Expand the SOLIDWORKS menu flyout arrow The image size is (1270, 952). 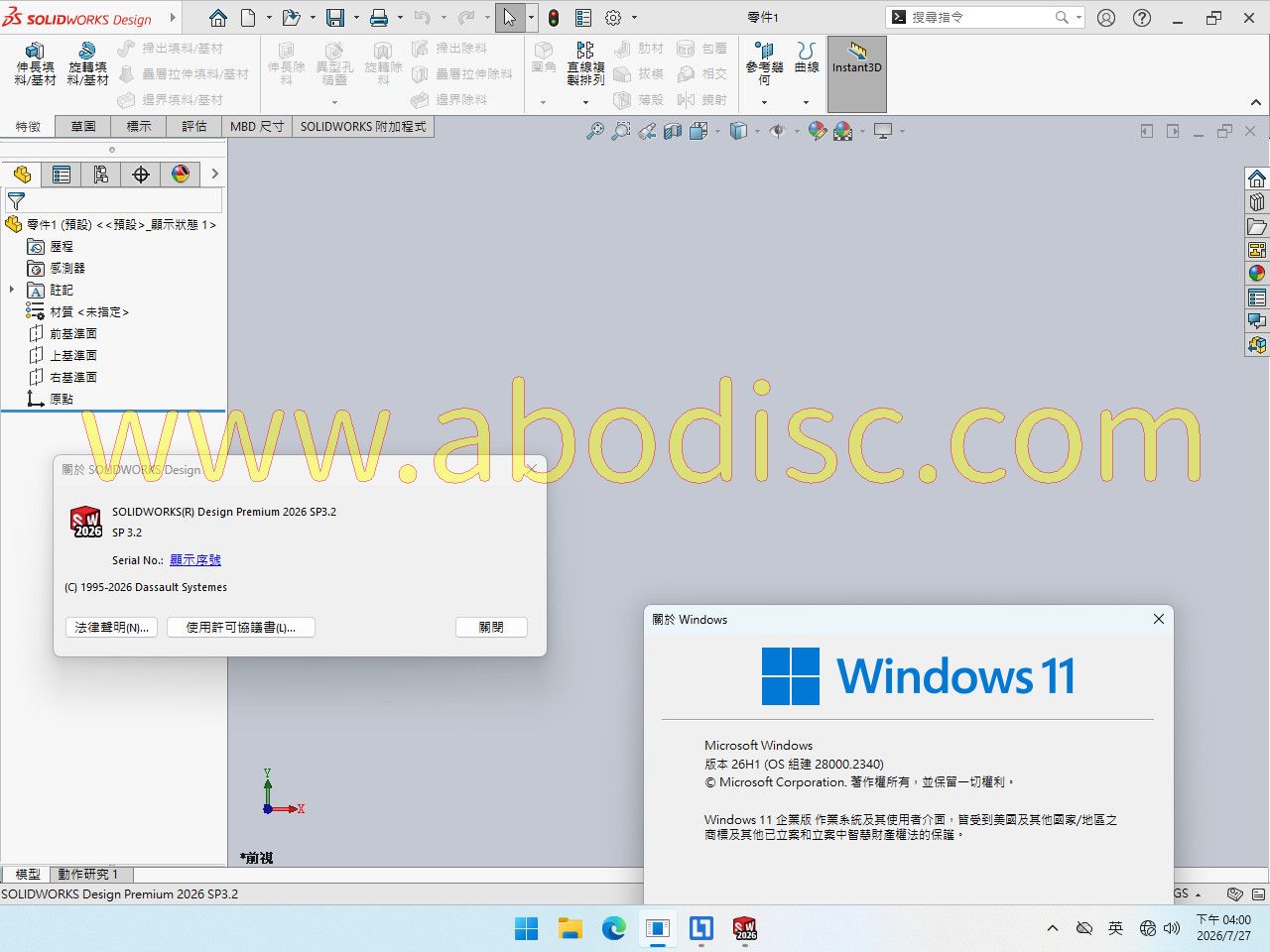pyautogui.click(x=173, y=18)
